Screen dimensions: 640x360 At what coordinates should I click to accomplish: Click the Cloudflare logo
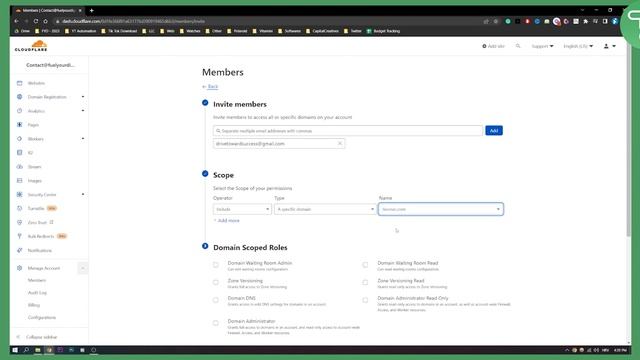tap(31, 46)
